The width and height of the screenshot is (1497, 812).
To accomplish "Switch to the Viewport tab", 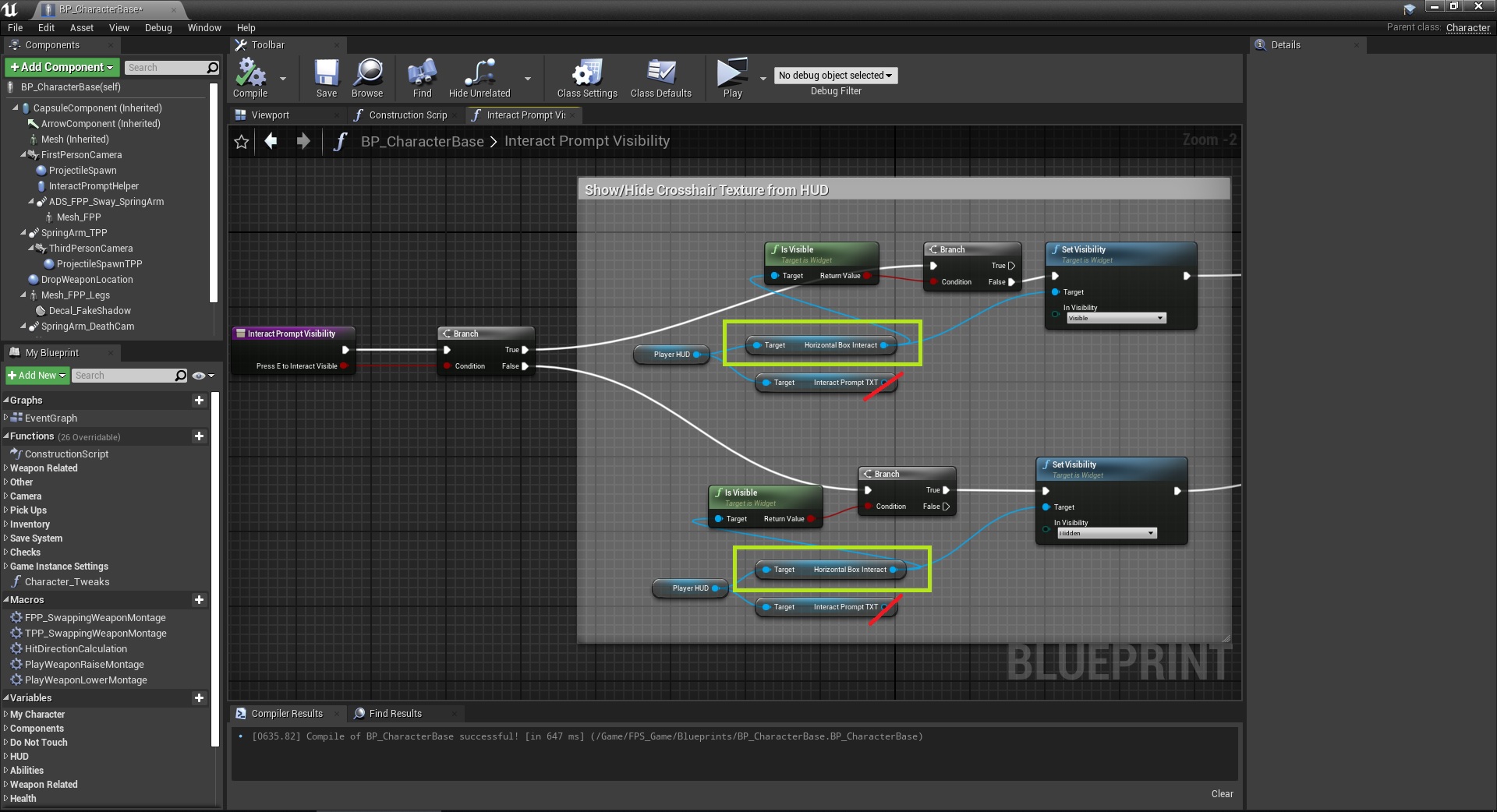I will (270, 115).
